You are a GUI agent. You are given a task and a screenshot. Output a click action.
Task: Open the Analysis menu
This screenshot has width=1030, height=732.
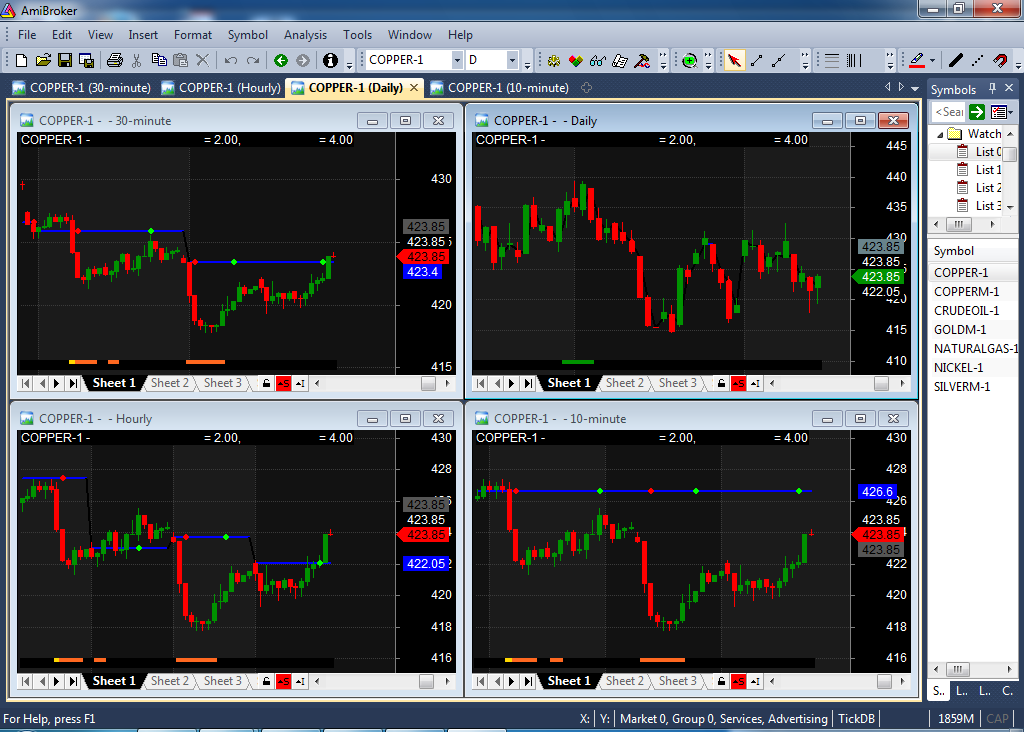point(305,35)
